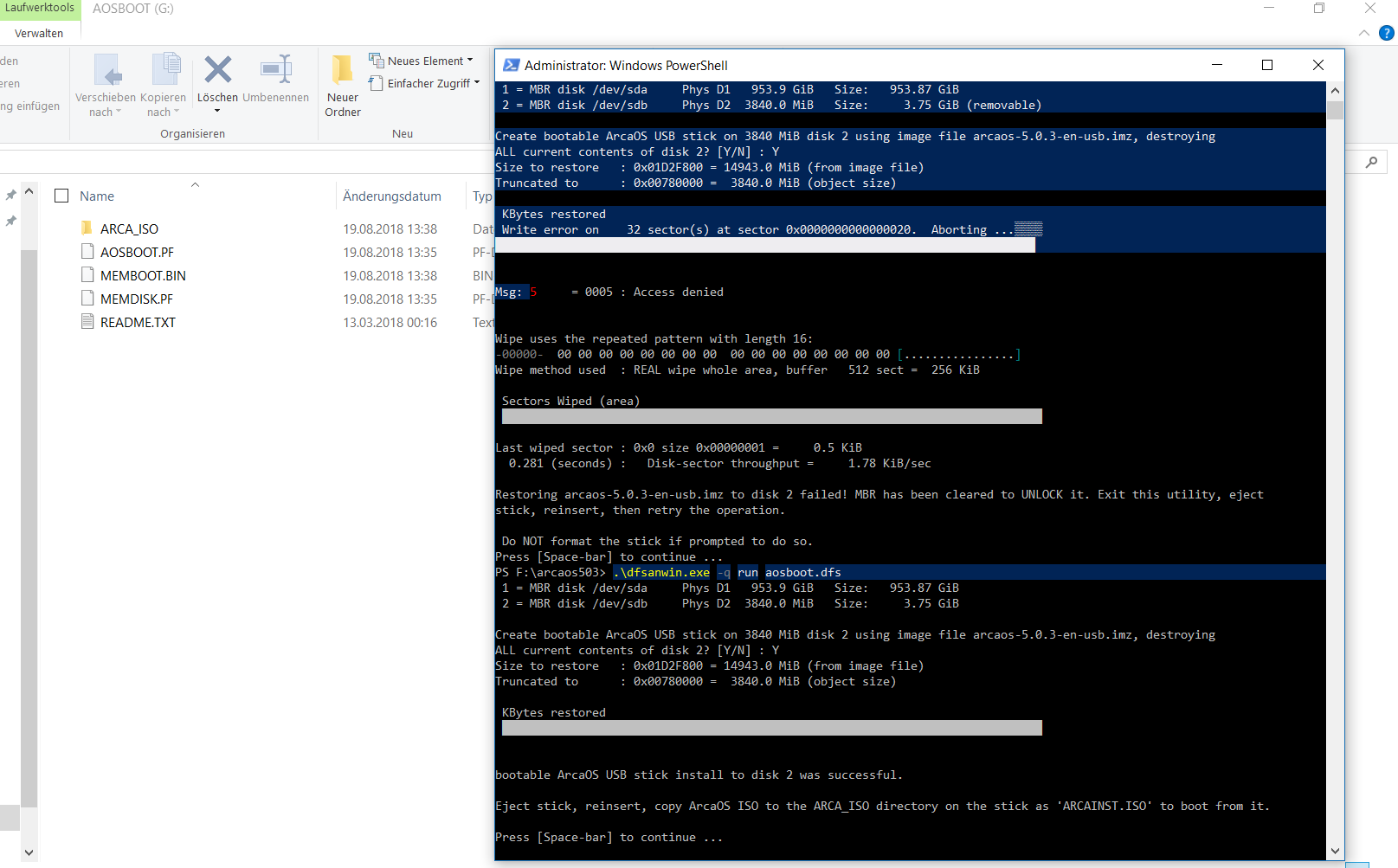Click the MEMDISK.PF file icon
Viewport: 1398px width, 868px height.
coord(87,298)
